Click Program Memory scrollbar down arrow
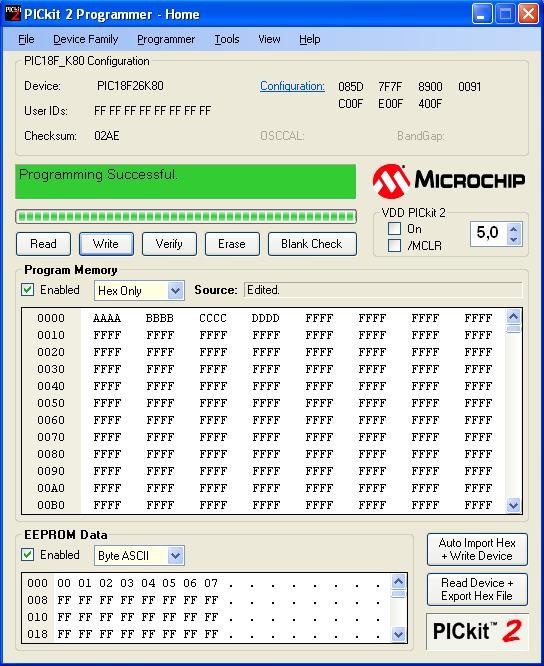Screen dimensions: 544x666 coord(513,505)
